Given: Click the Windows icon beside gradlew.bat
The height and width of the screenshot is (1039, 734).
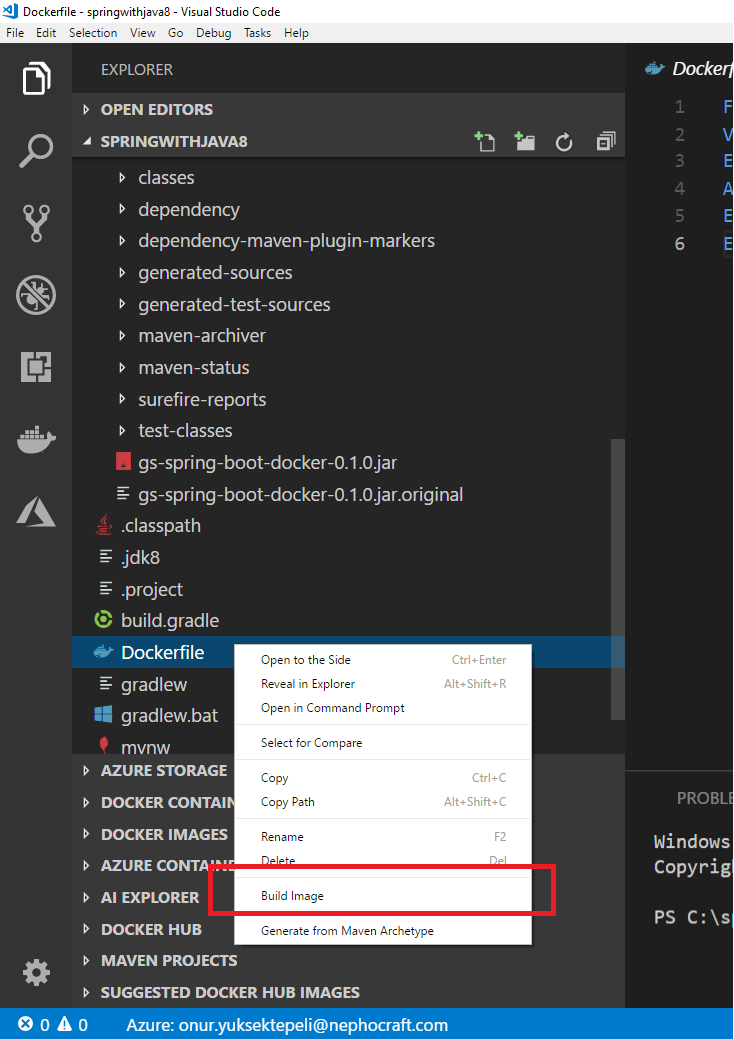Looking at the screenshot, I should (103, 715).
